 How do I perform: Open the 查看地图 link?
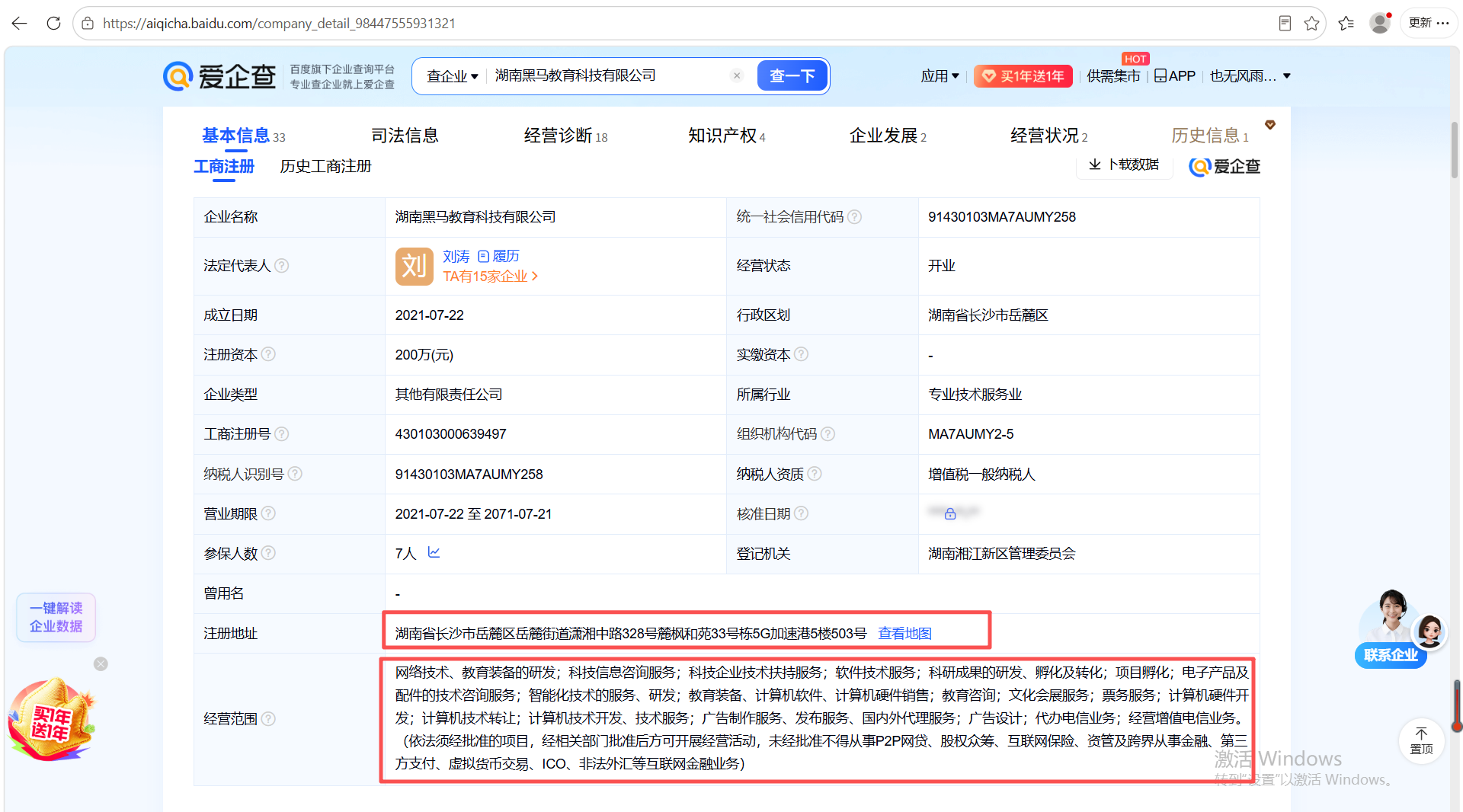pos(904,634)
